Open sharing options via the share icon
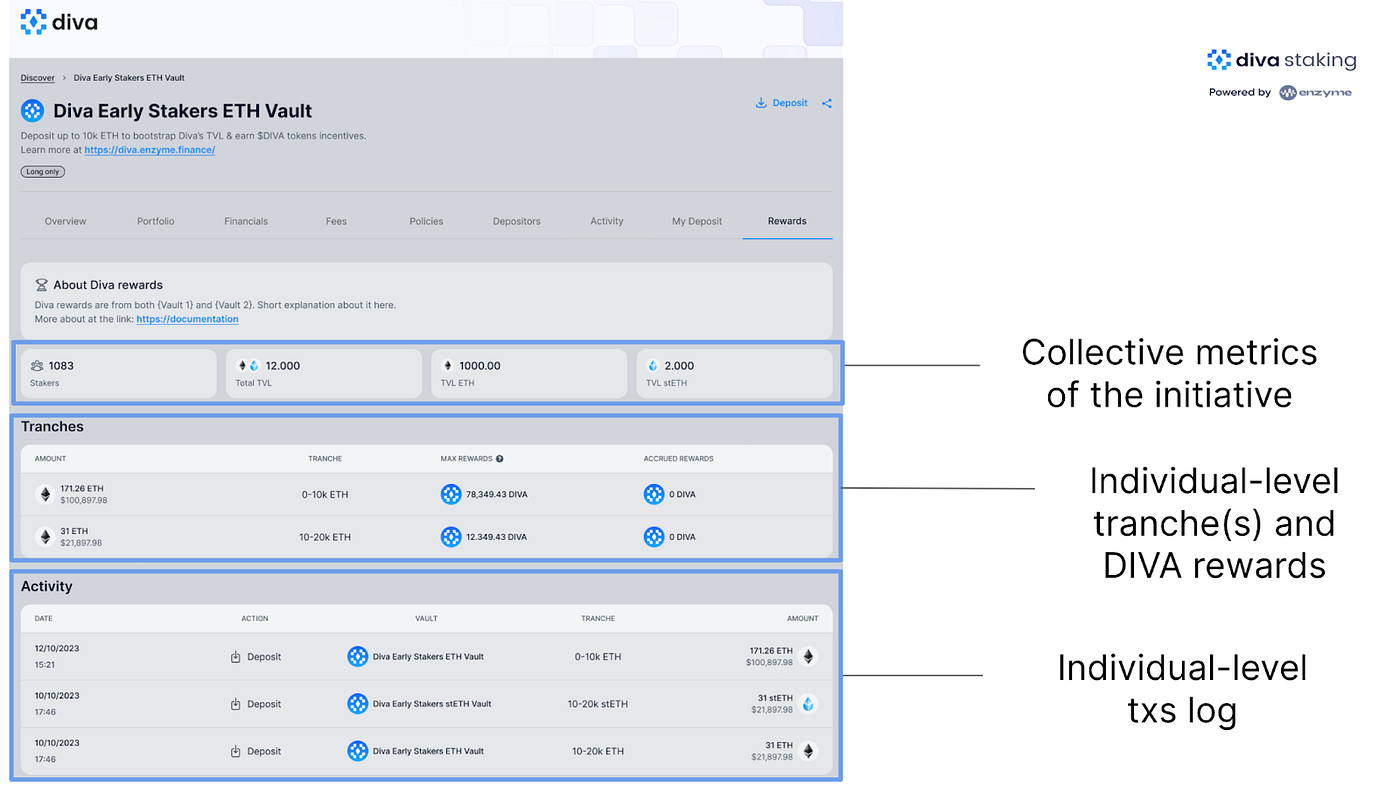Viewport: 1400px width, 787px height. (x=826, y=102)
